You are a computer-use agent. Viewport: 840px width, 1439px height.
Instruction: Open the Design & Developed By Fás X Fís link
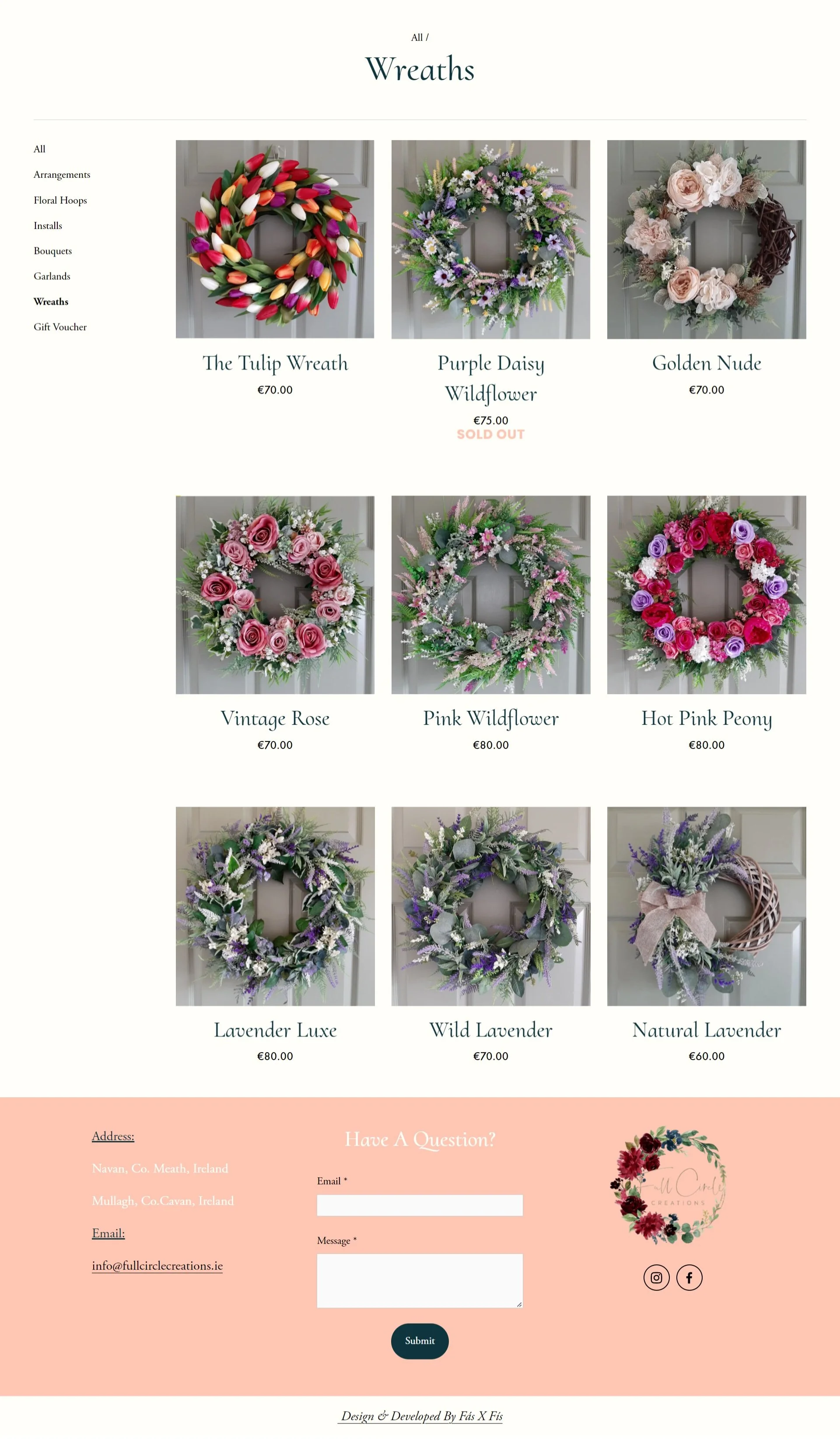[x=420, y=1416]
